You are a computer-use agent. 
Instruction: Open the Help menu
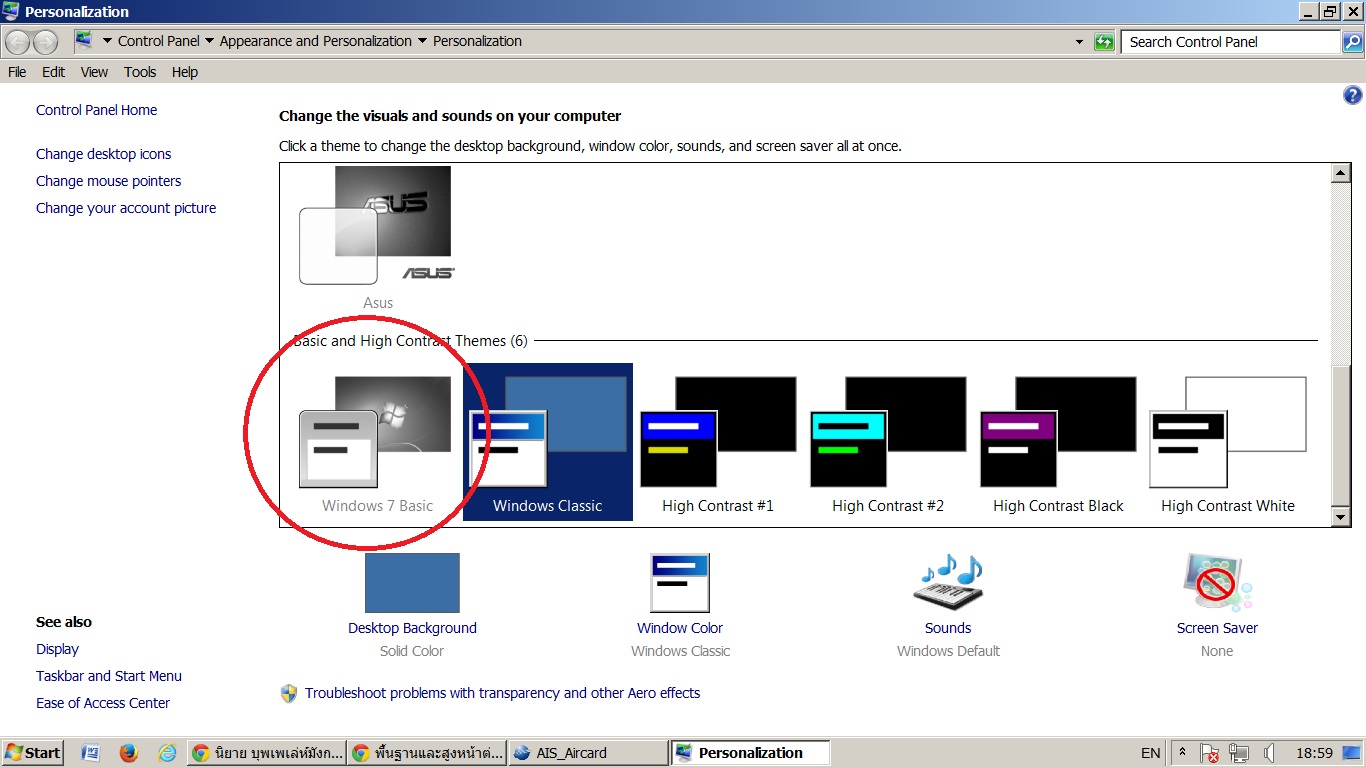pos(185,72)
